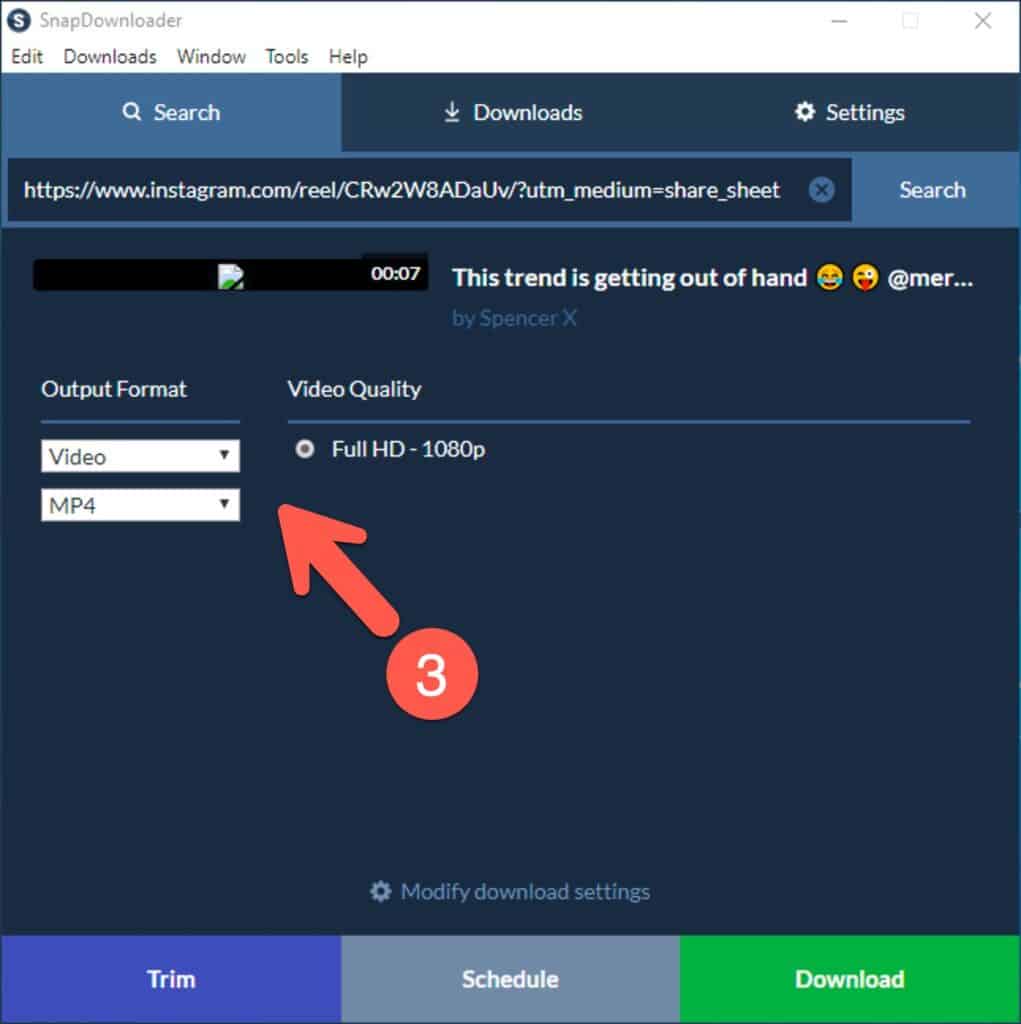The image size is (1021, 1024).
Task: Click the Schedule button
Action: pos(510,979)
